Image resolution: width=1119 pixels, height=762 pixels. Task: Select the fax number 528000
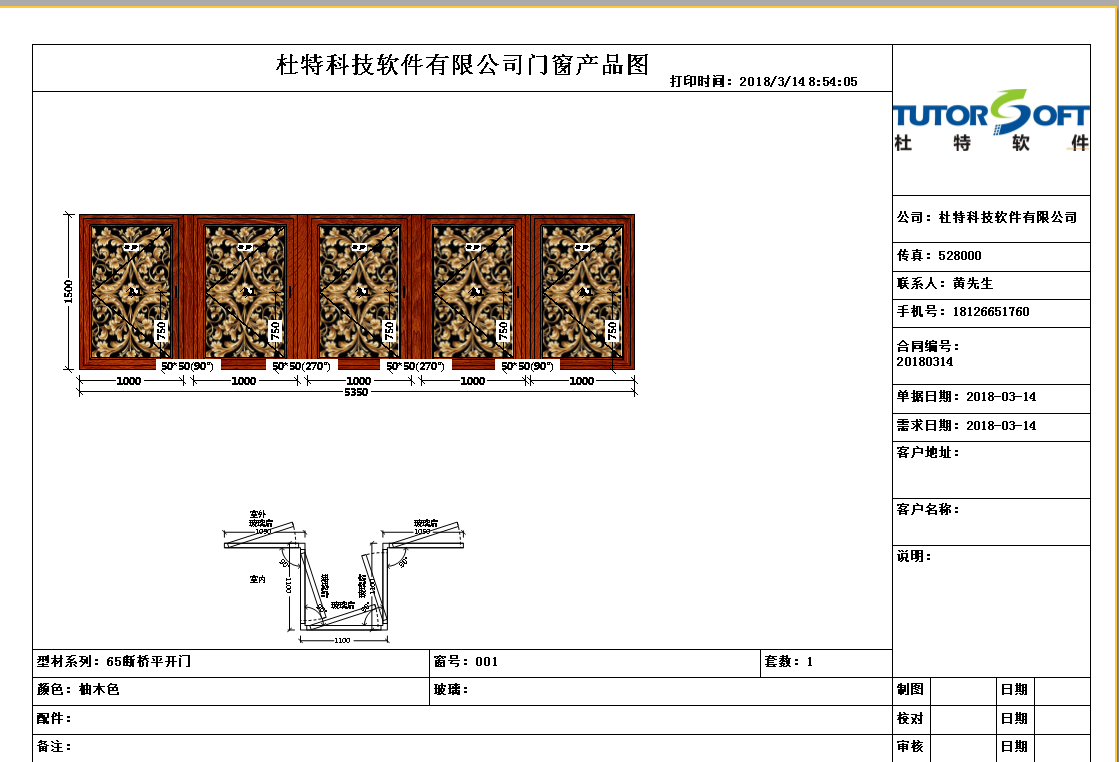(960, 255)
